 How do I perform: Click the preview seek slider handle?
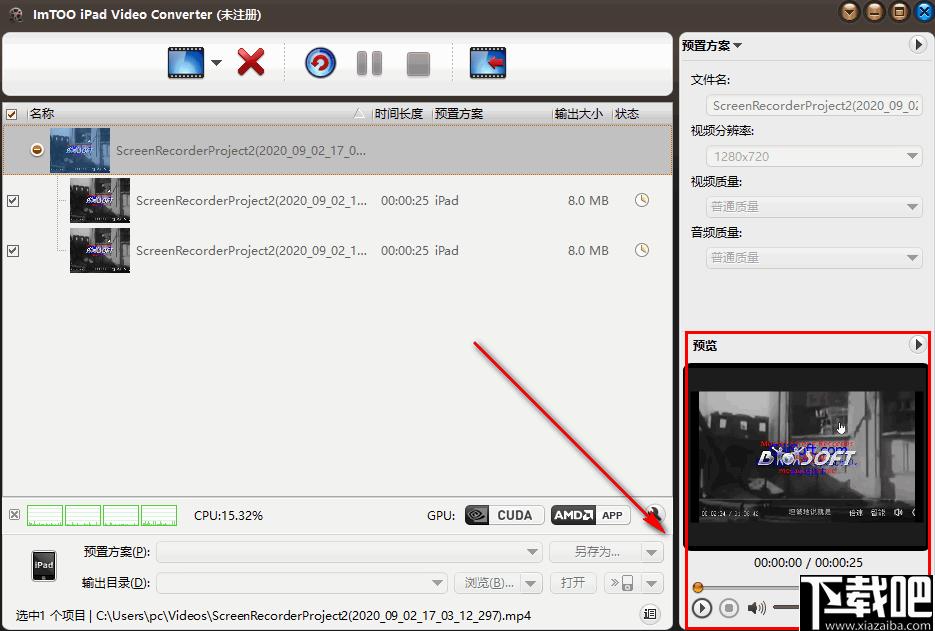[698, 587]
